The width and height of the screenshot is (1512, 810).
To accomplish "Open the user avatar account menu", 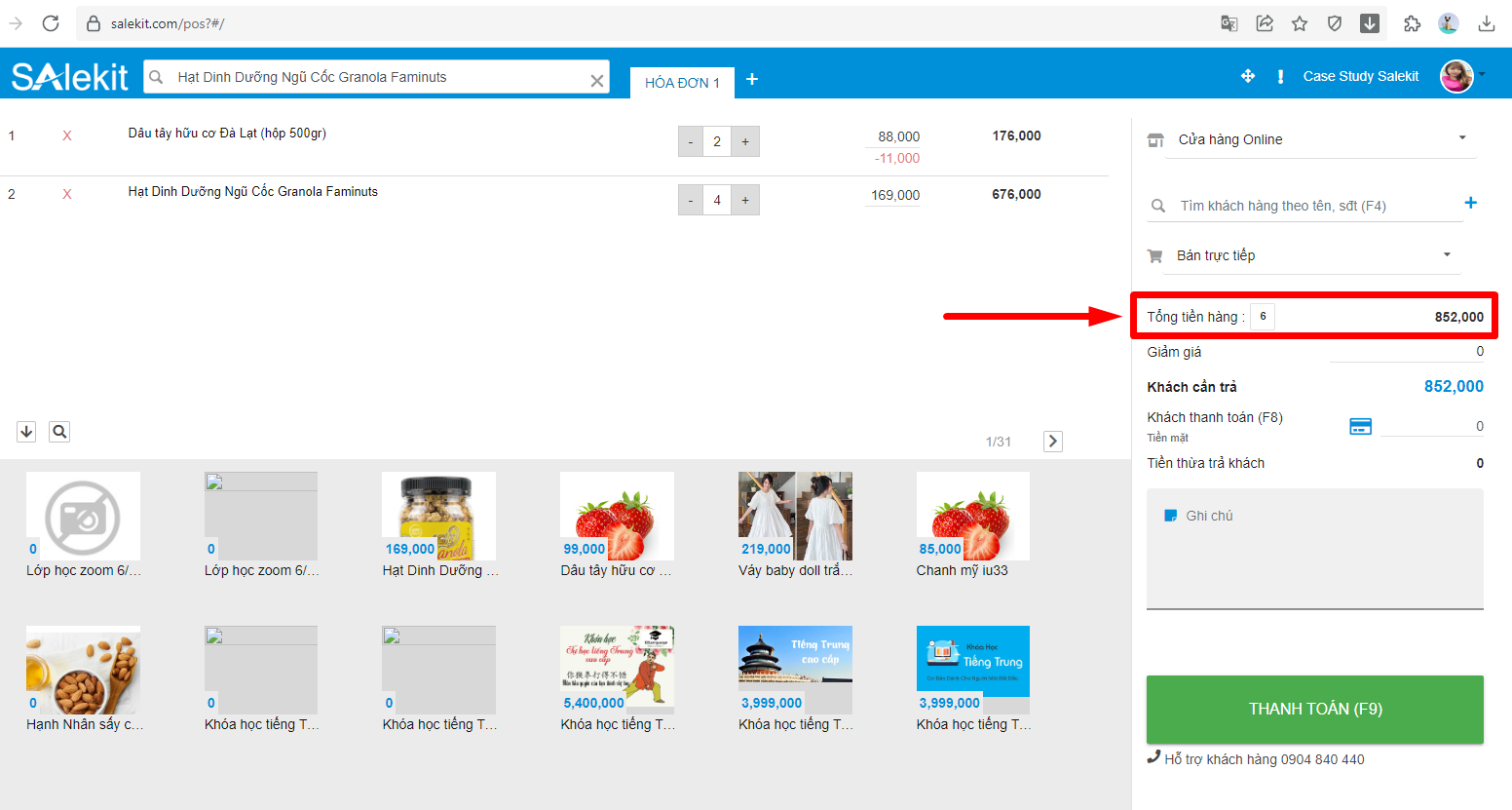I will pyautogui.click(x=1458, y=76).
